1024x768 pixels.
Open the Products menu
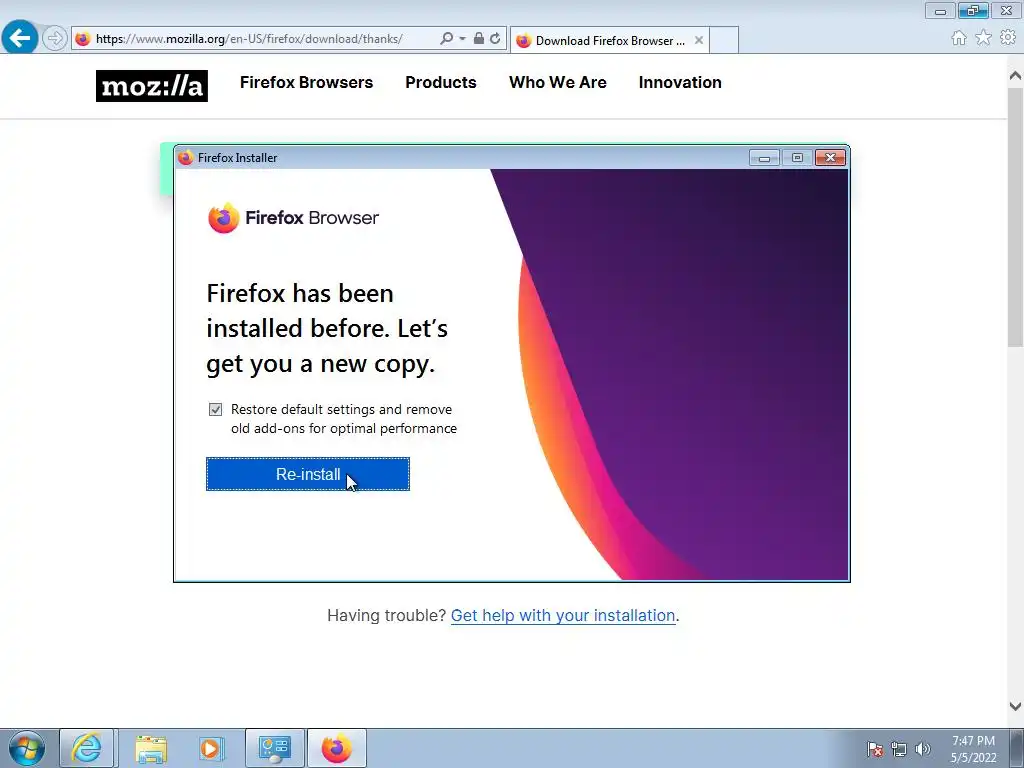[441, 82]
